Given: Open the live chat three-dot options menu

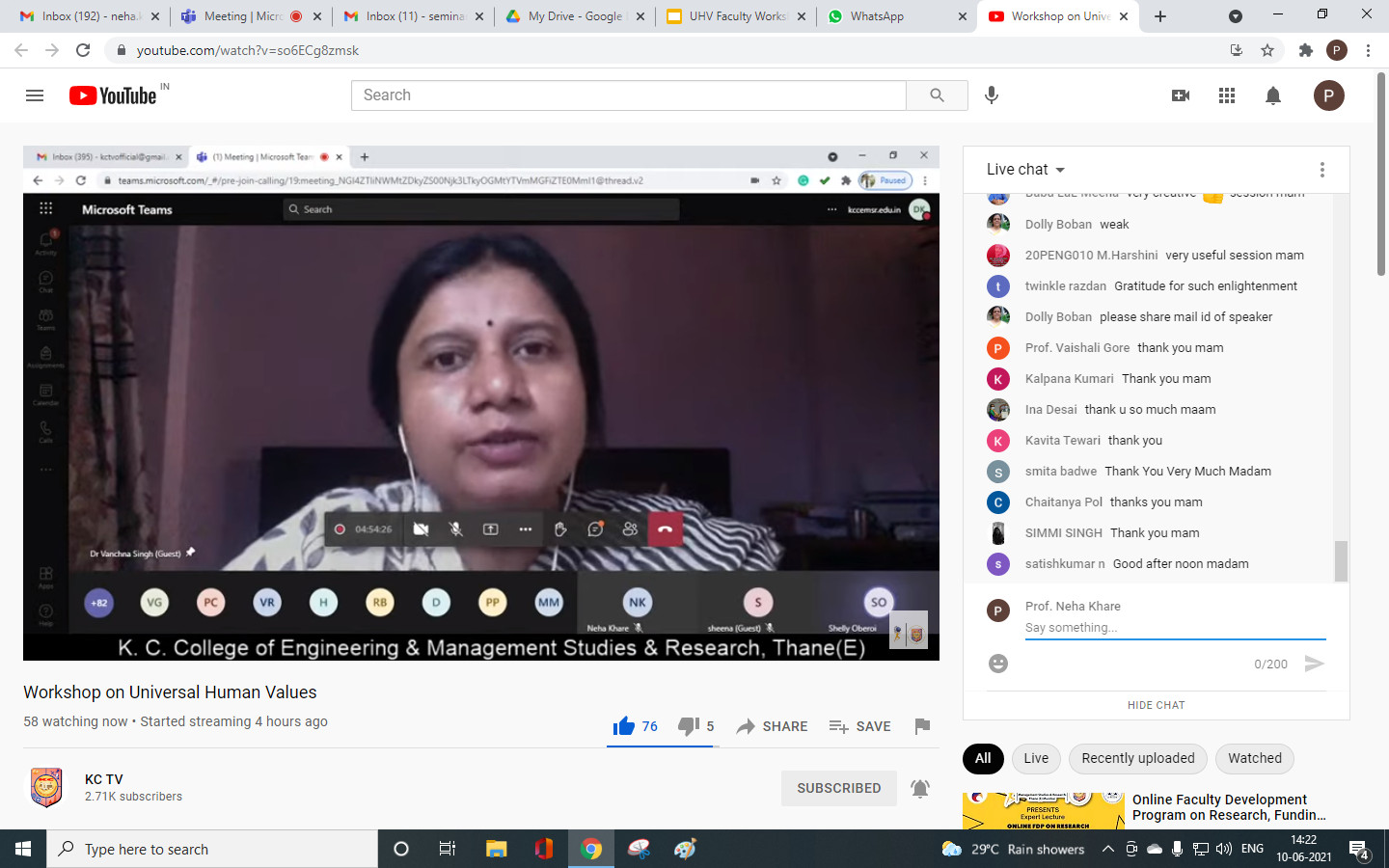Looking at the screenshot, I should point(1321,170).
